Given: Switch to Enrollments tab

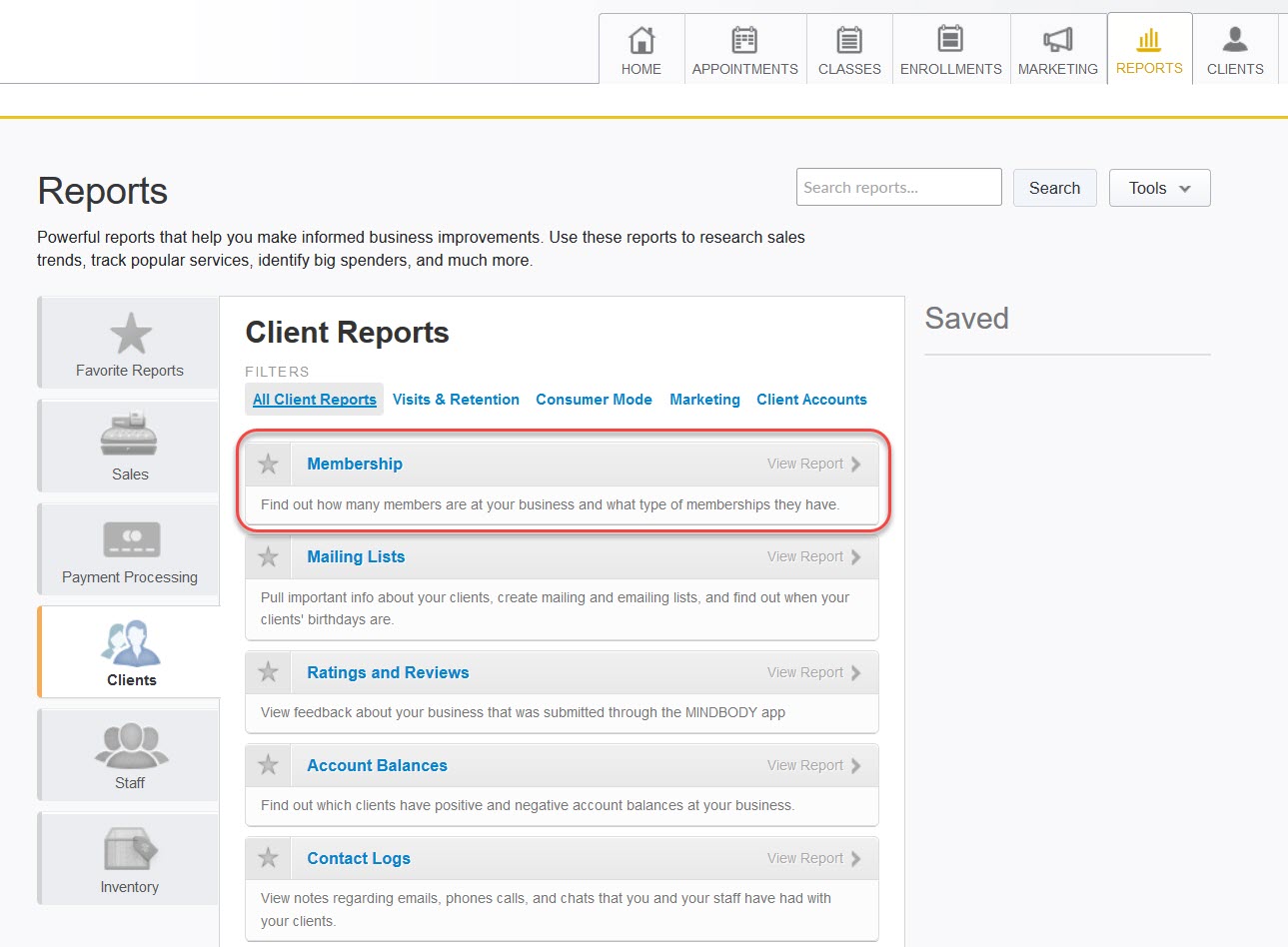Looking at the screenshot, I should click(x=950, y=50).
